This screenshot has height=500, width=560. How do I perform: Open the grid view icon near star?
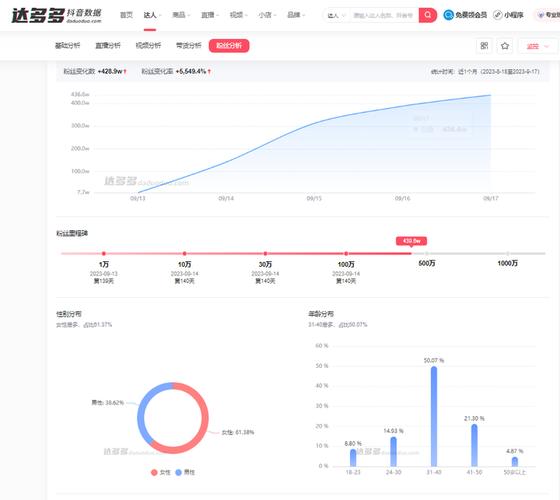[x=484, y=46]
